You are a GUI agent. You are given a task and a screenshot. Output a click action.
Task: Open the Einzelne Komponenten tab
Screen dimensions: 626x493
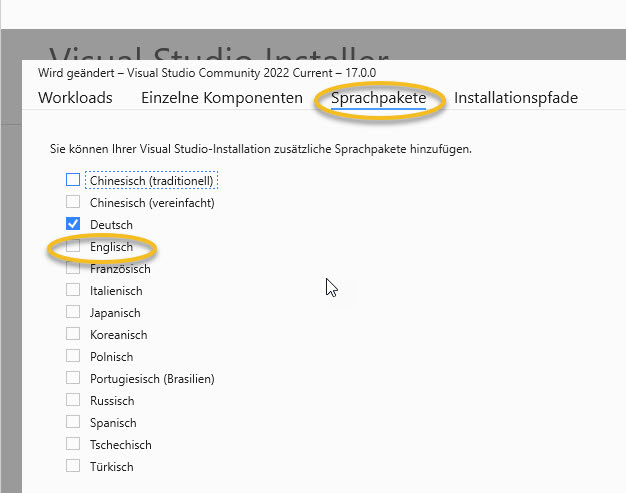point(222,98)
